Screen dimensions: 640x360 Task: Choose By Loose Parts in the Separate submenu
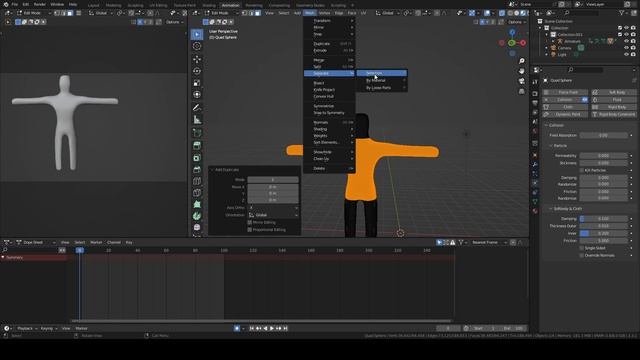[382, 88]
